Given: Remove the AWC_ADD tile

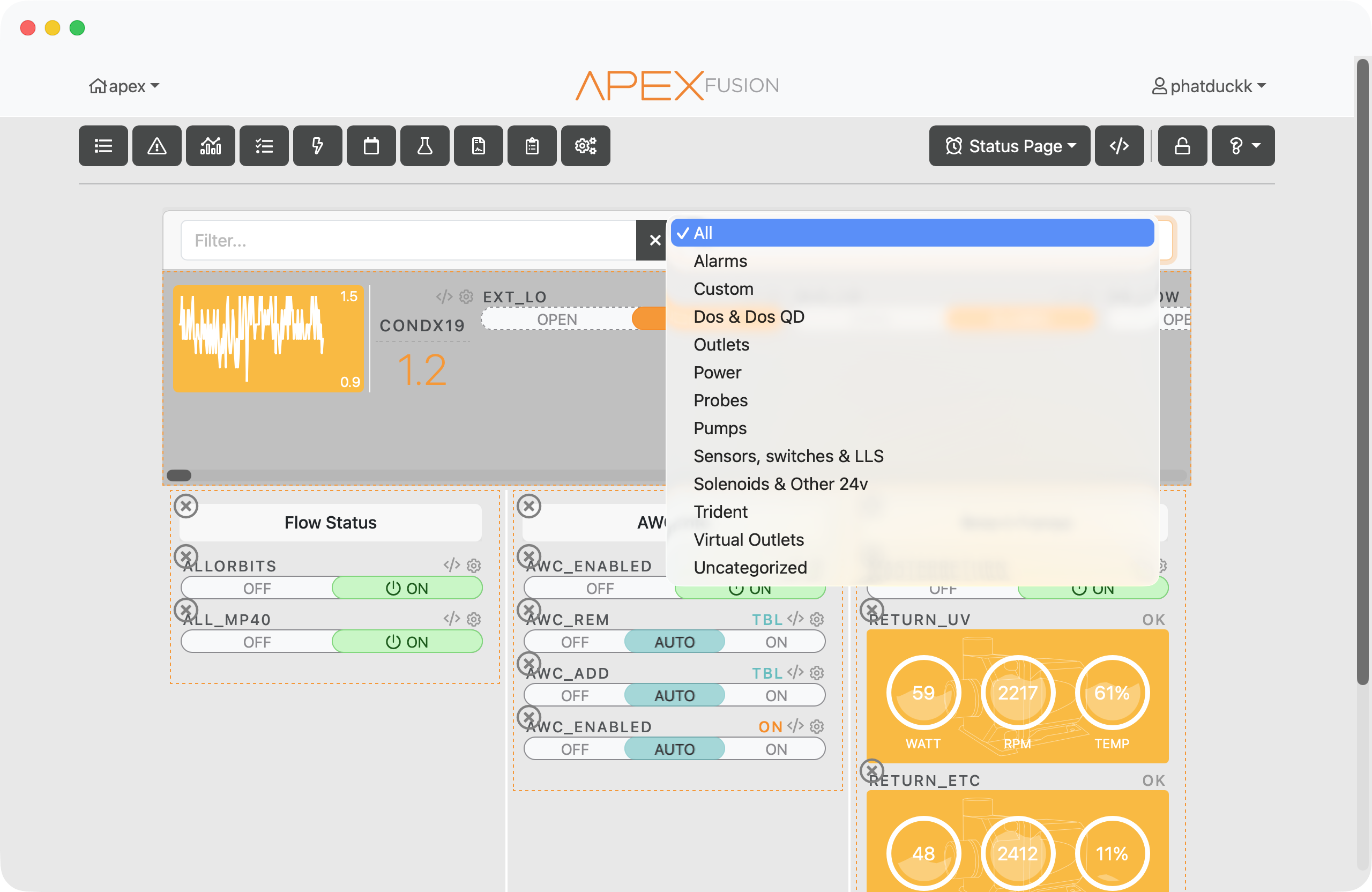Looking at the screenshot, I should tap(528, 664).
